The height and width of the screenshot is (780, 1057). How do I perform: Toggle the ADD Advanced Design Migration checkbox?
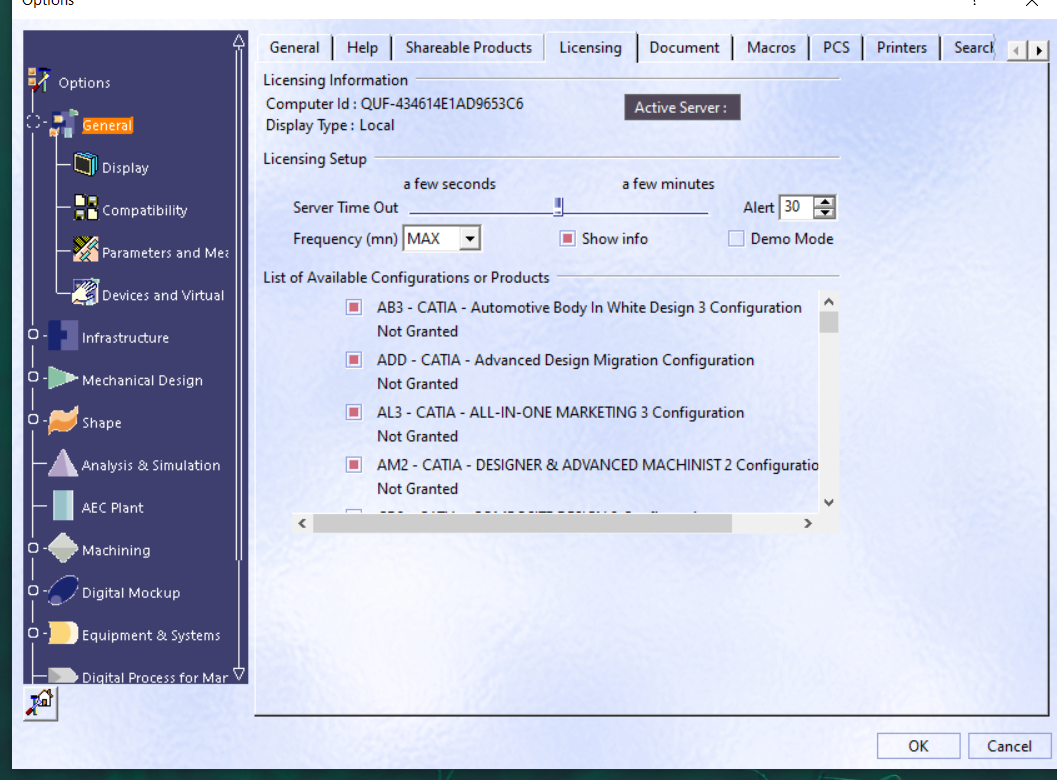[354, 360]
